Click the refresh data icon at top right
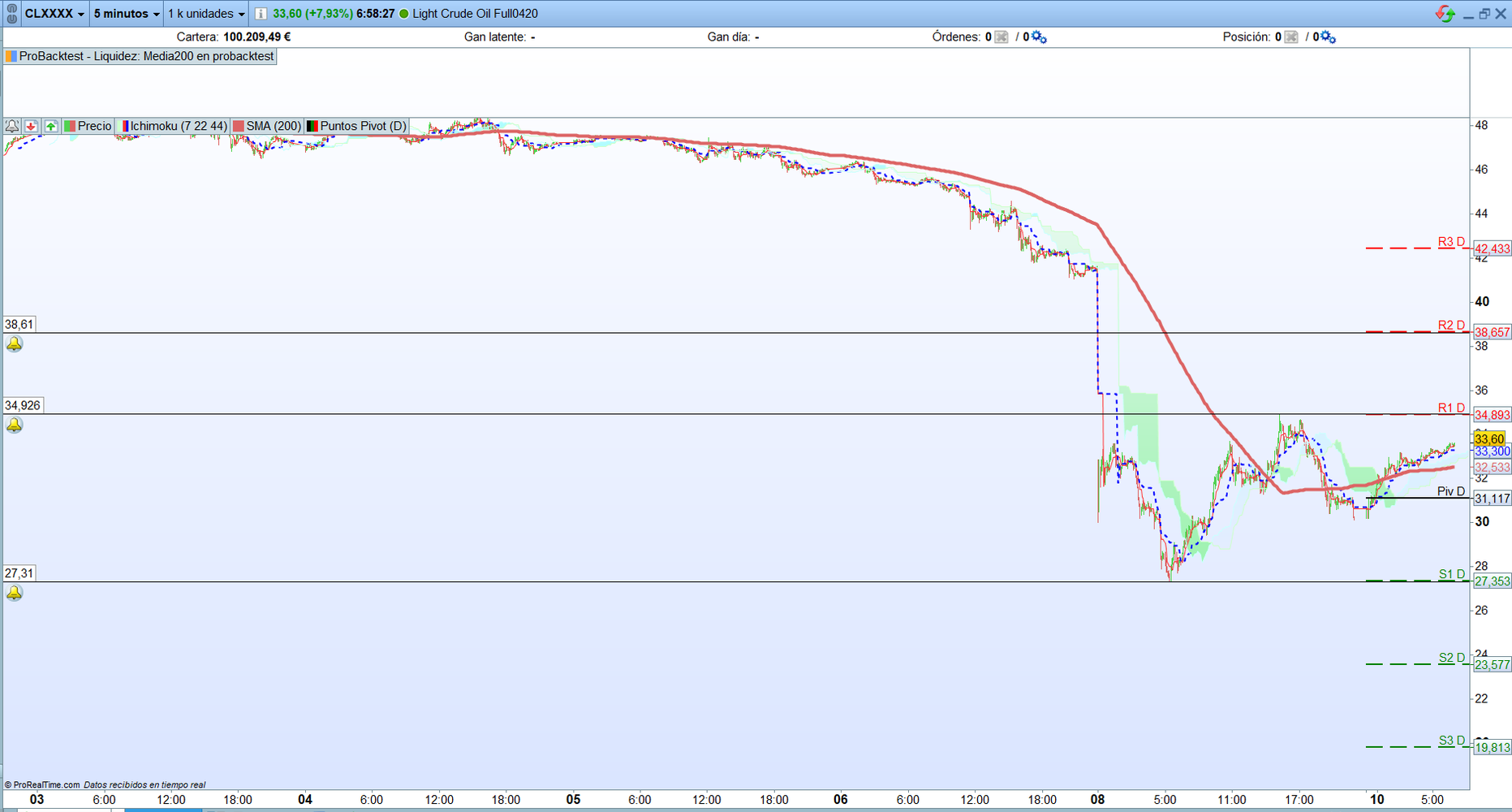 pyautogui.click(x=1445, y=14)
